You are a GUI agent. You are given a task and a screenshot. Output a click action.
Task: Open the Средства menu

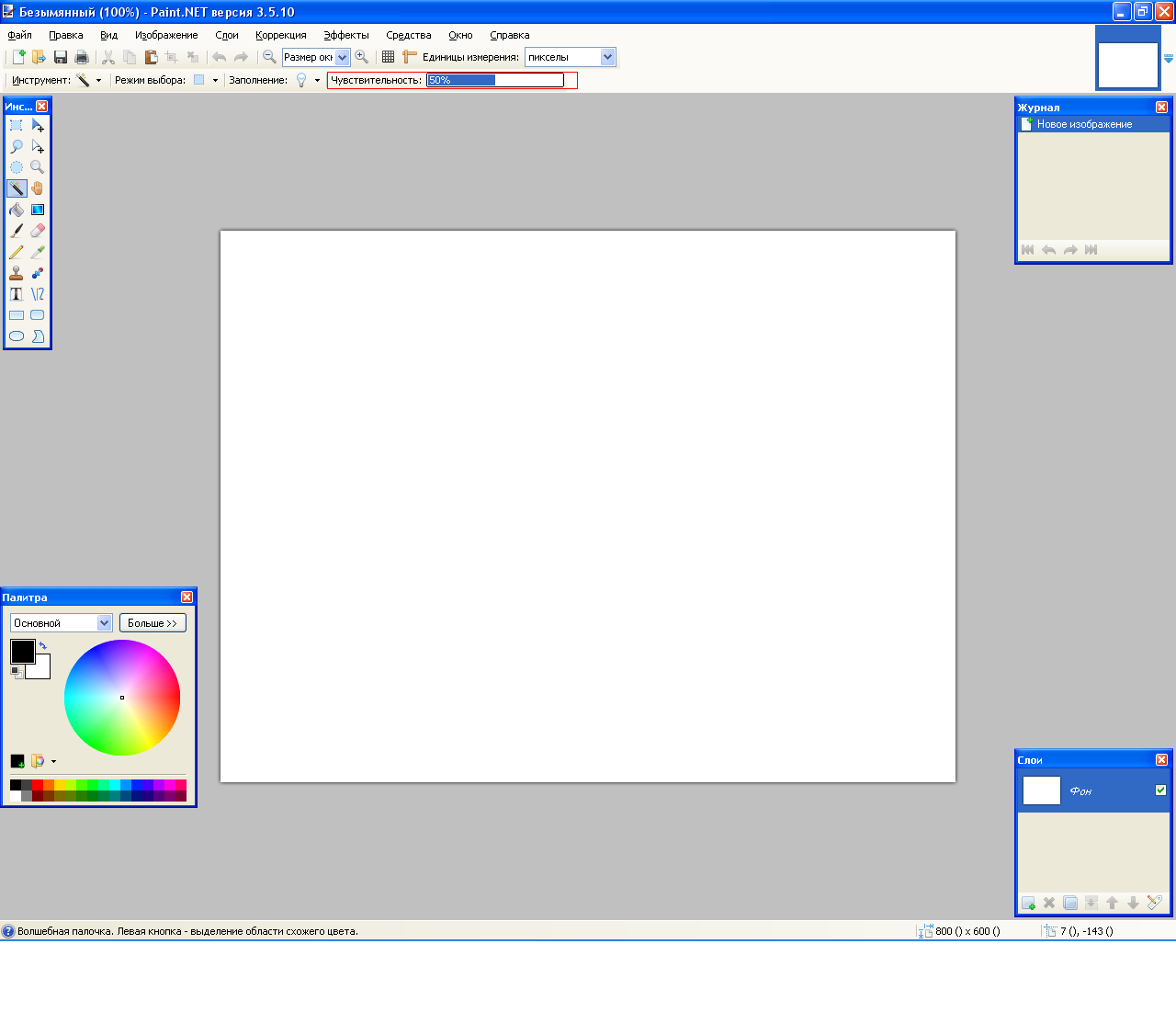tap(409, 36)
